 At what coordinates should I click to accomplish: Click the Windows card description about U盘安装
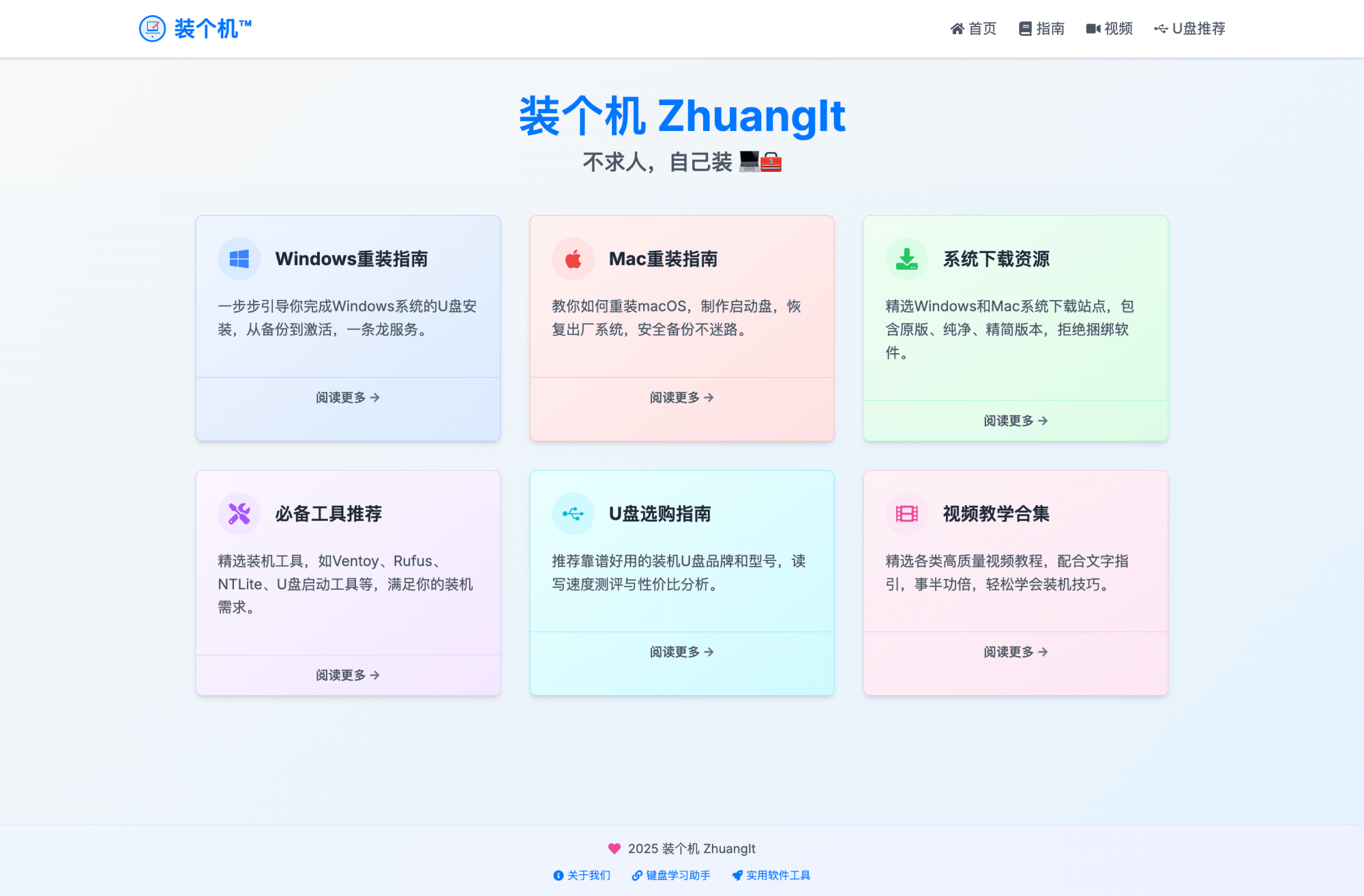(x=348, y=318)
